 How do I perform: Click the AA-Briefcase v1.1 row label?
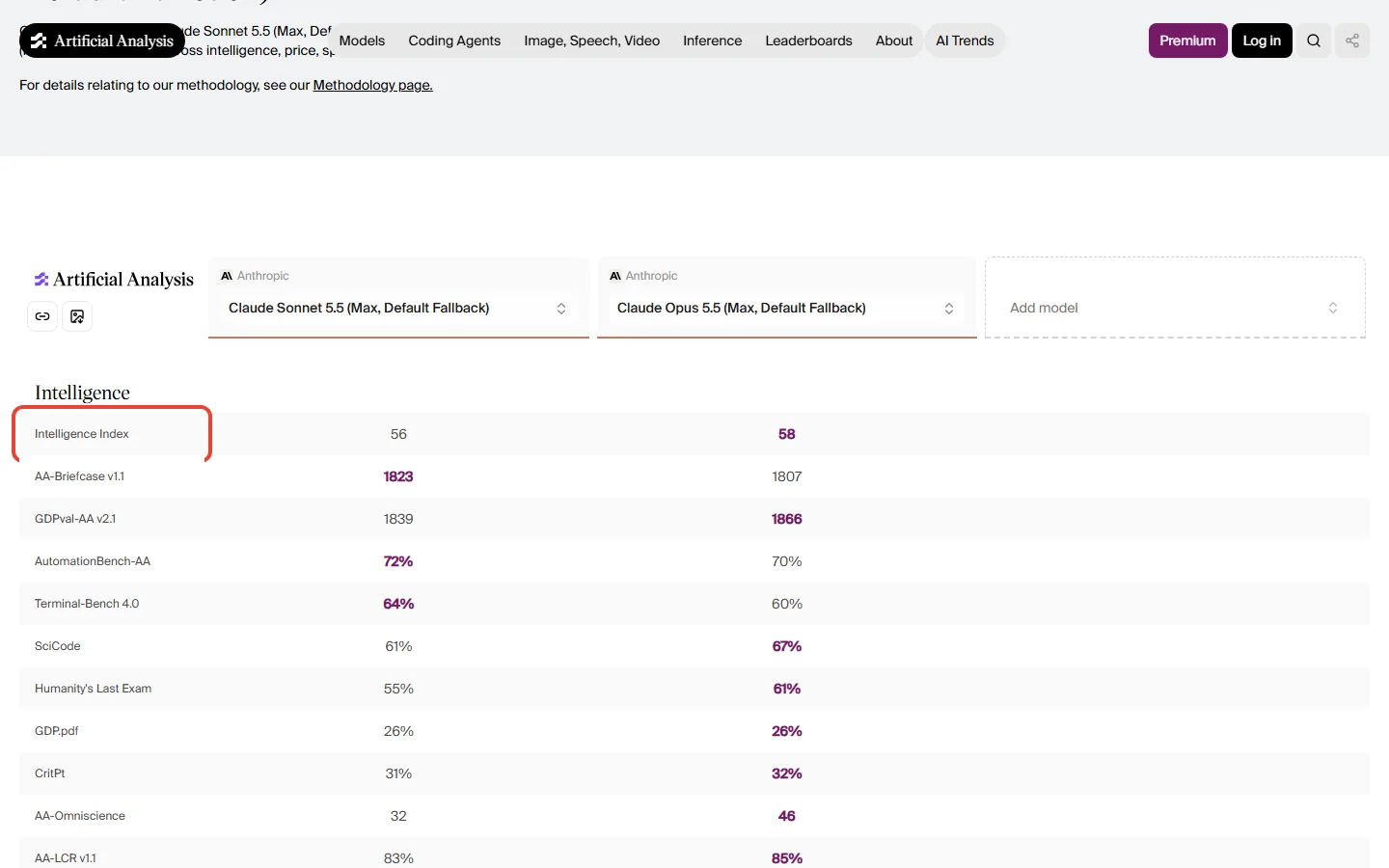[x=79, y=476]
